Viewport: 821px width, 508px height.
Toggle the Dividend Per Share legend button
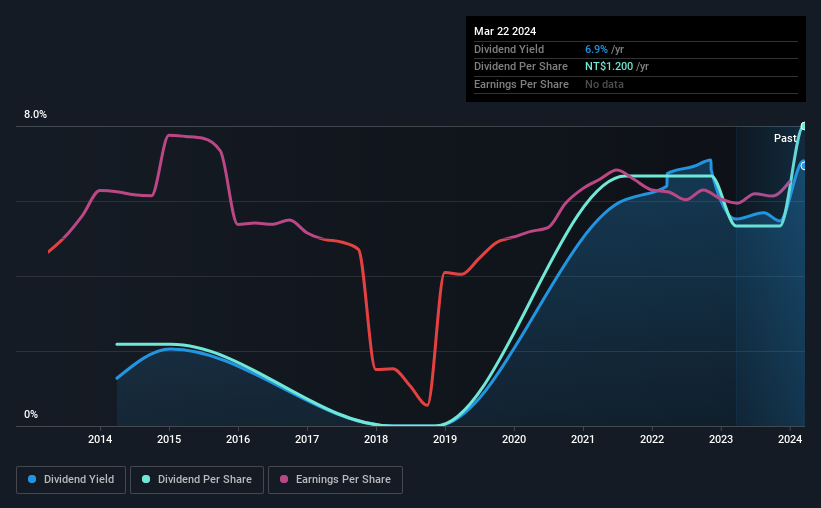pyautogui.click(x=197, y=479)
